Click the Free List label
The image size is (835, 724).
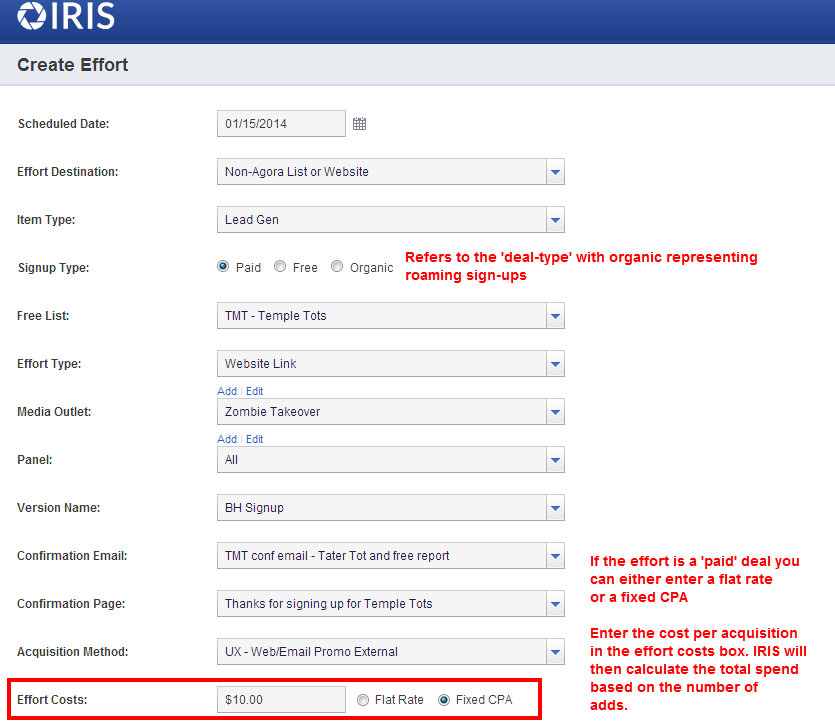coord(43,316)
